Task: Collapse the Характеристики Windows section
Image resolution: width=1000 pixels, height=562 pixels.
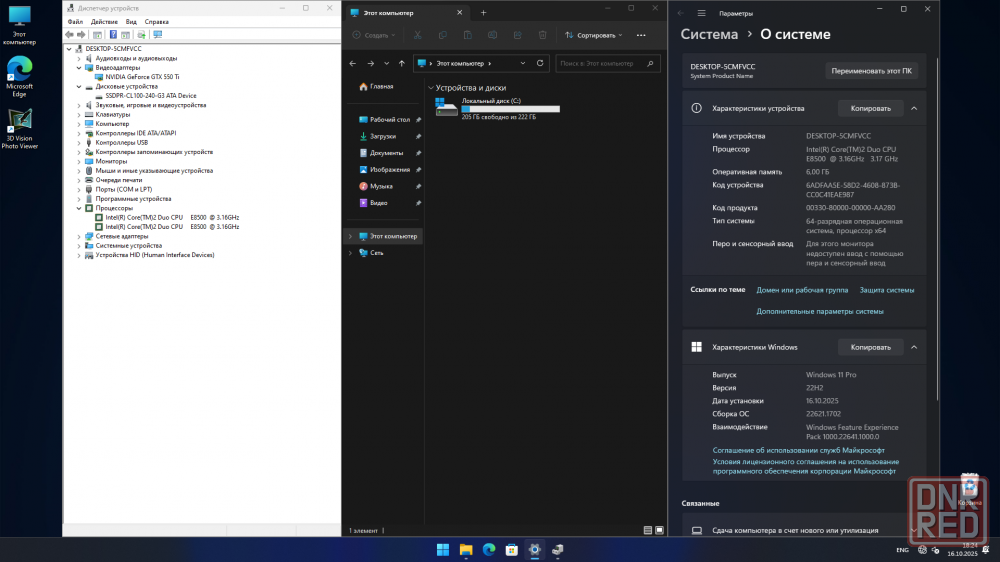Action: (x=914, y=347)
